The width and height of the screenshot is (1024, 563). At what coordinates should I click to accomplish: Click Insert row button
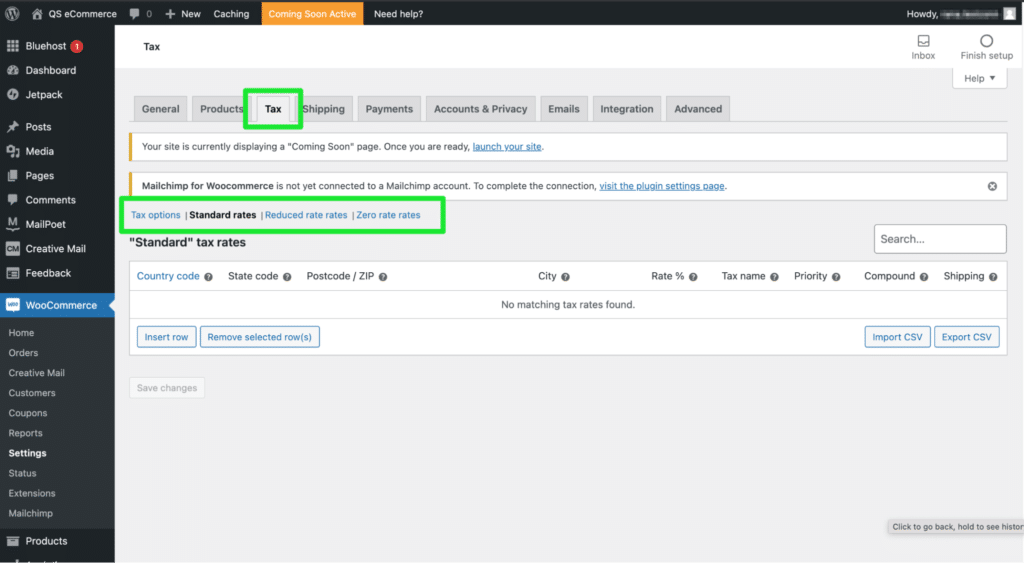pyautogui.click(x=167, y=337)
